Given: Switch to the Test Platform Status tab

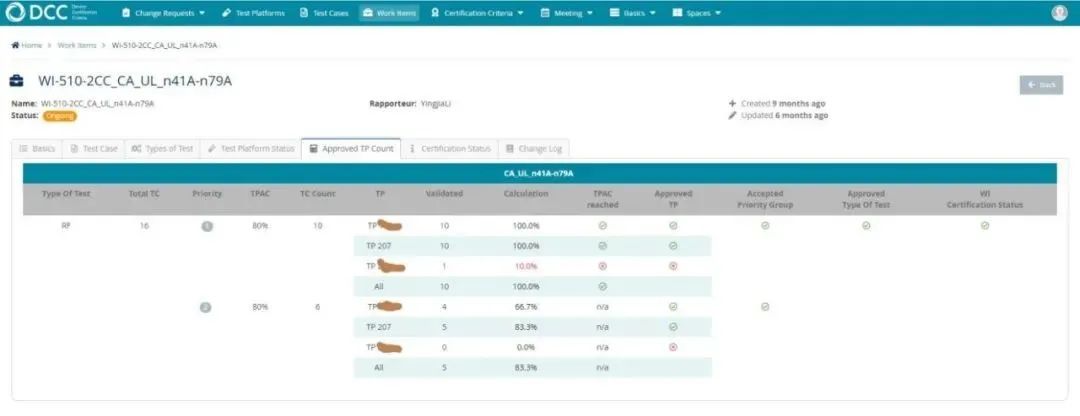Looking at the screenshot, I should 251,148.
